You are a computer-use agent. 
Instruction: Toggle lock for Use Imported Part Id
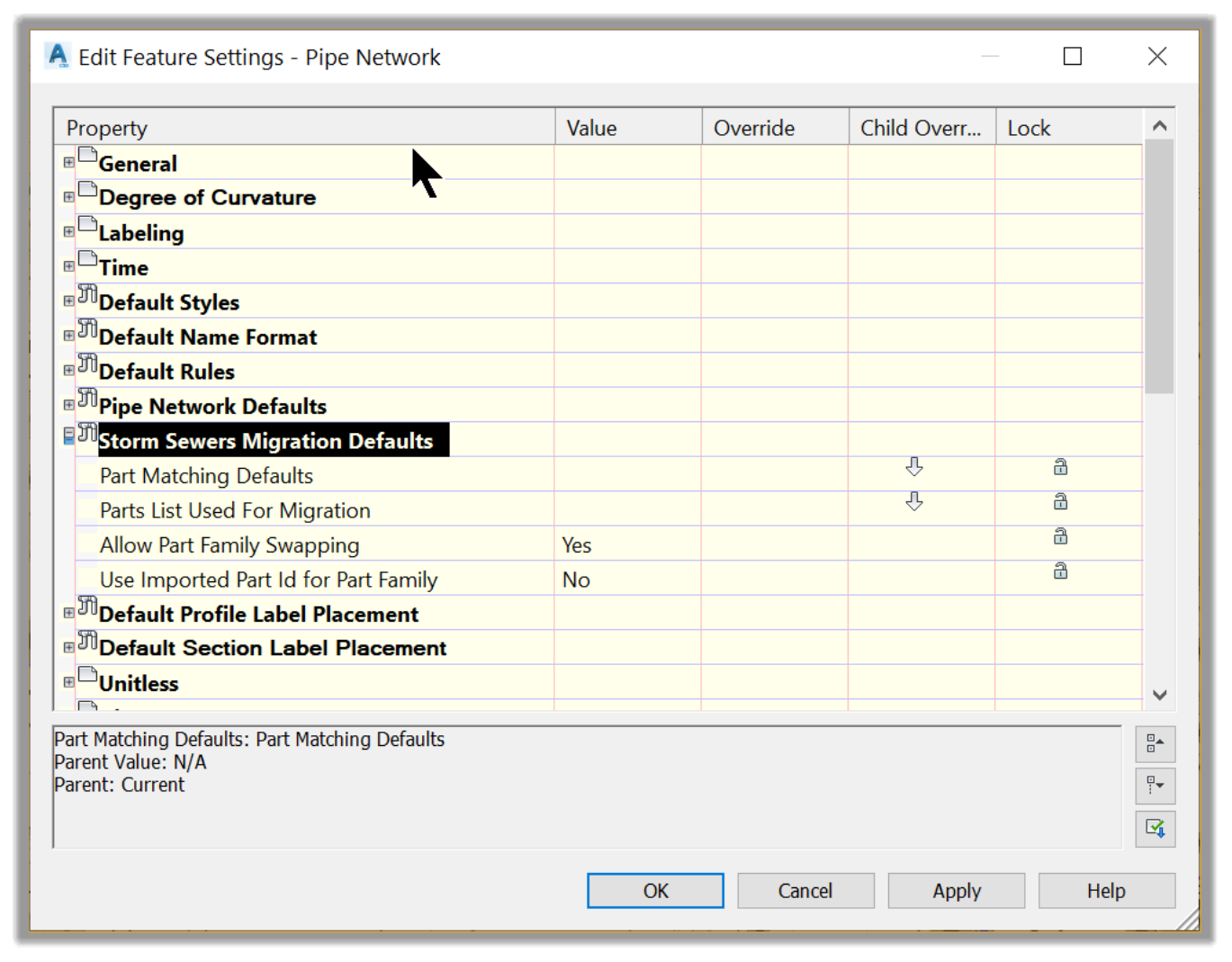1061,571
